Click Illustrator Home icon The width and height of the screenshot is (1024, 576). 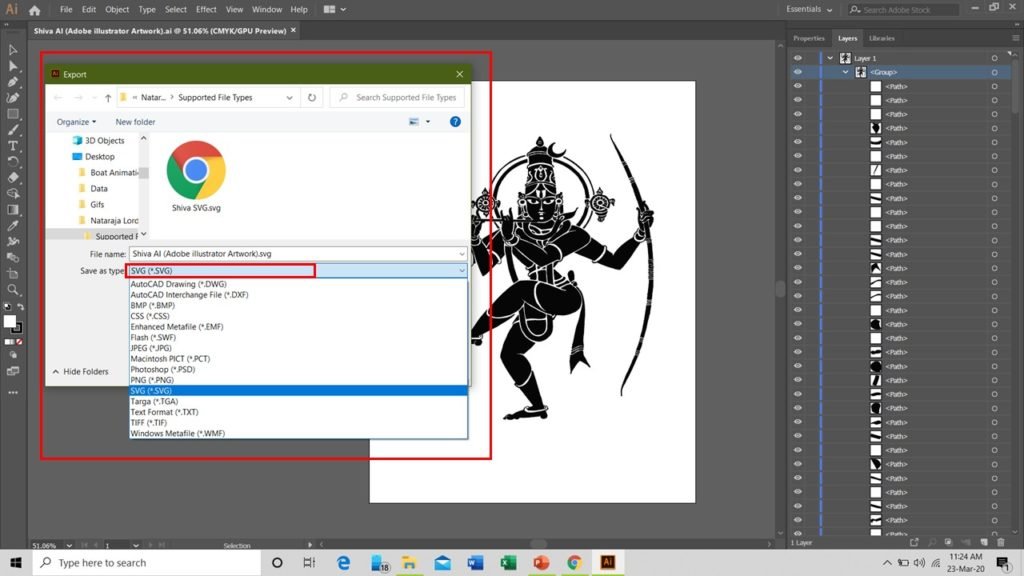tap(35, 10)
